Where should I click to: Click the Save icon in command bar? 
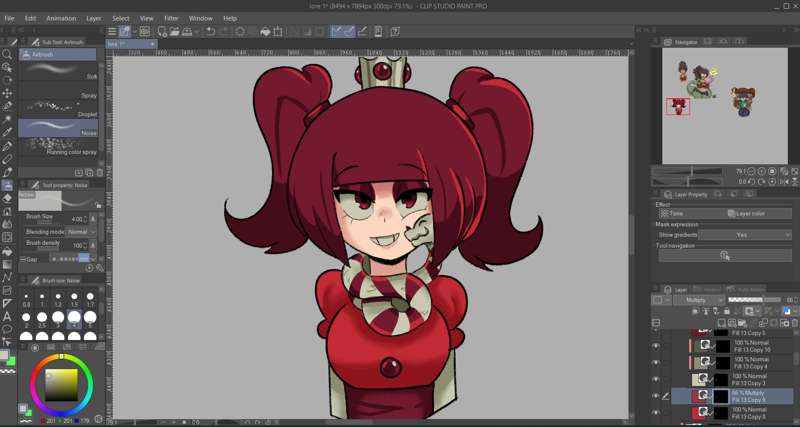pyautogui.click(x=187, y=32)
